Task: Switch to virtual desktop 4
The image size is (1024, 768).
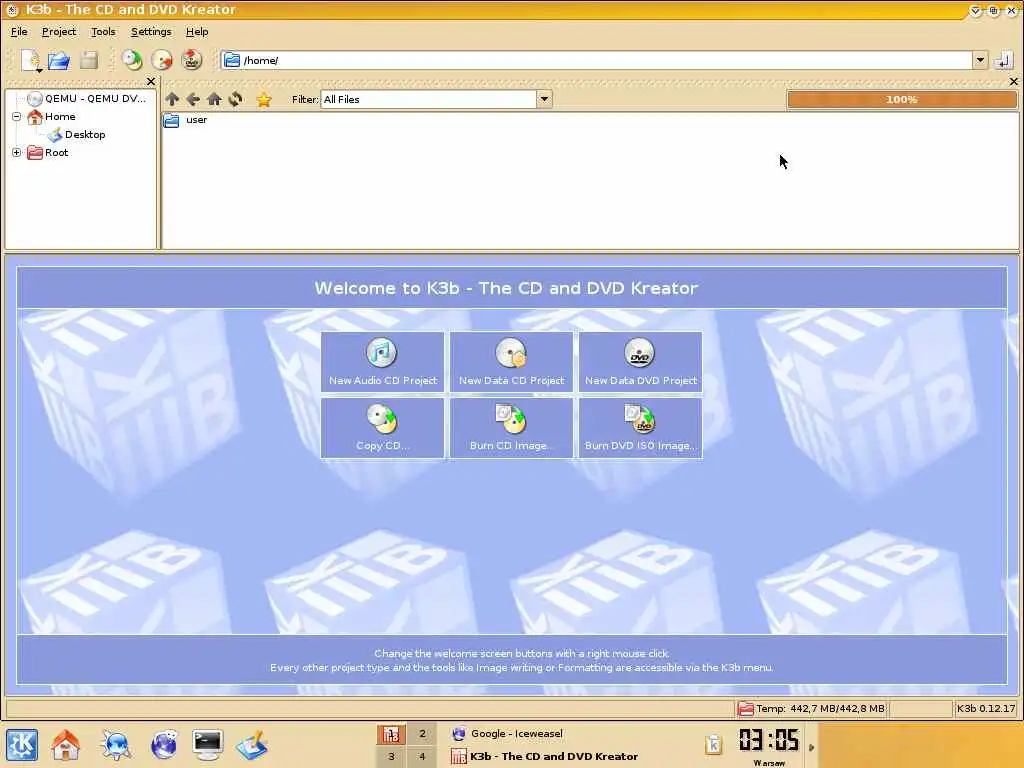Action: click(x=422, y=756)
